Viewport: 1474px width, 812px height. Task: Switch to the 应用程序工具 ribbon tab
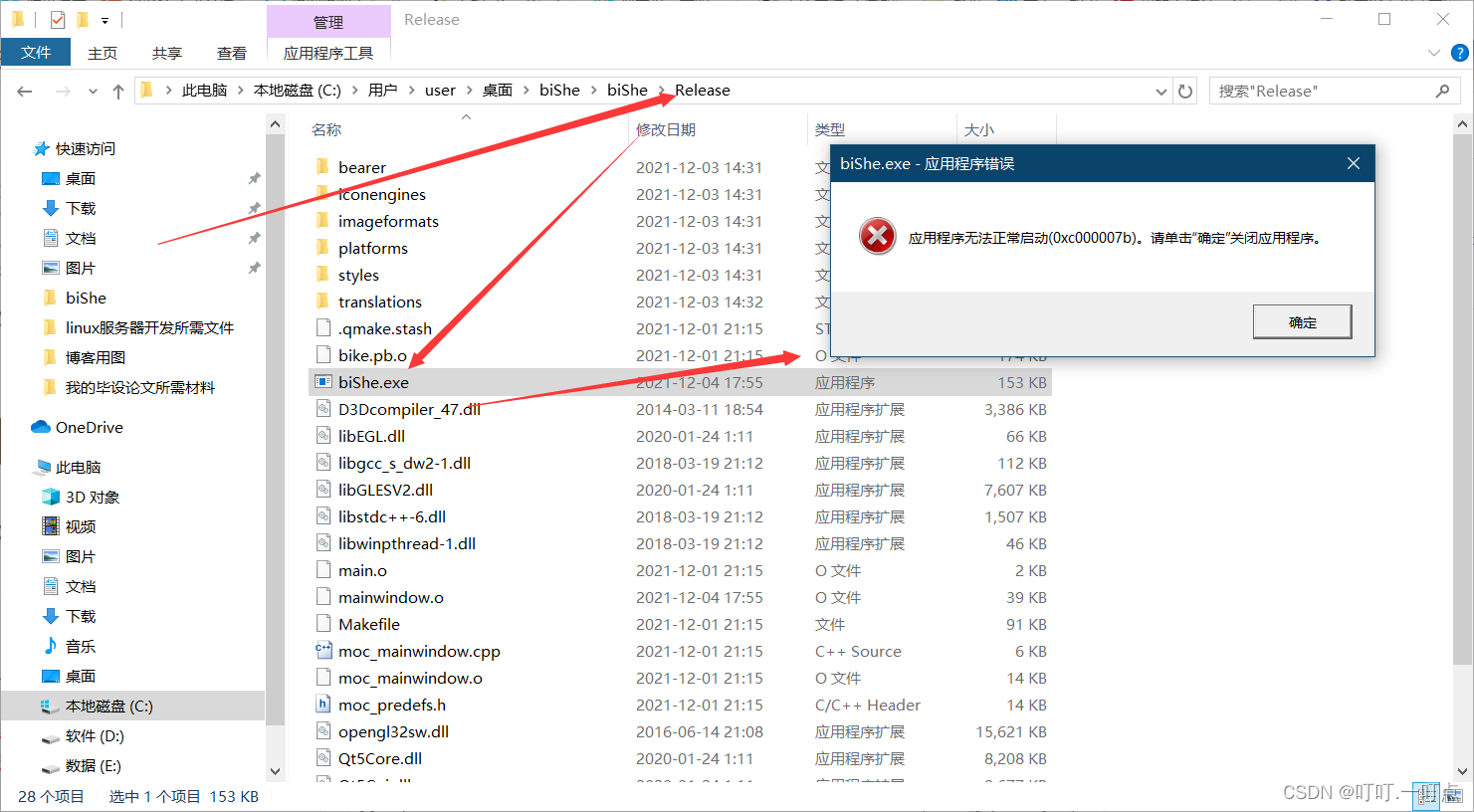pyautogui.click(x=328, y=53)
